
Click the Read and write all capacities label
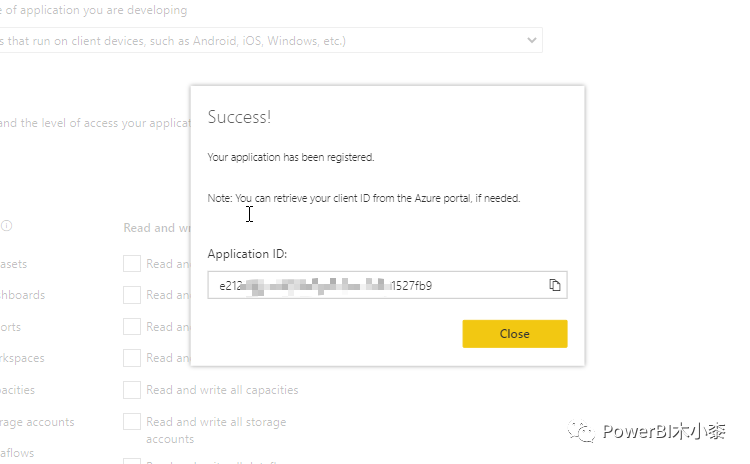pos(222,390)
